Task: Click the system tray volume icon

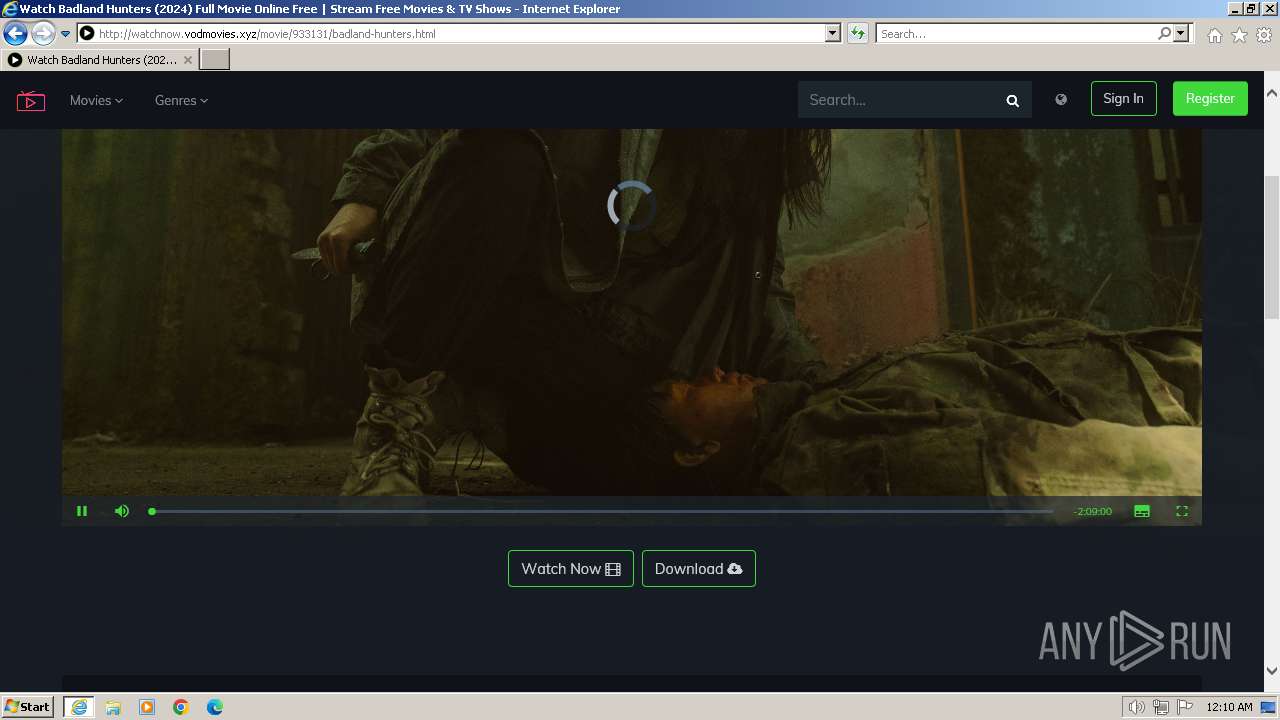Action: (1137, 707)
